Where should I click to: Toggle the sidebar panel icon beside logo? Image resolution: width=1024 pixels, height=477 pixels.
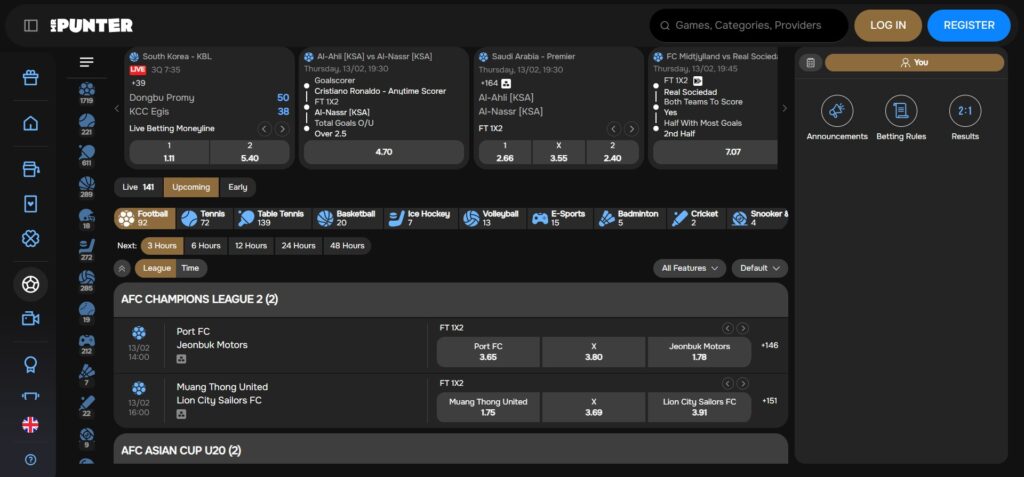coord(31,25)
